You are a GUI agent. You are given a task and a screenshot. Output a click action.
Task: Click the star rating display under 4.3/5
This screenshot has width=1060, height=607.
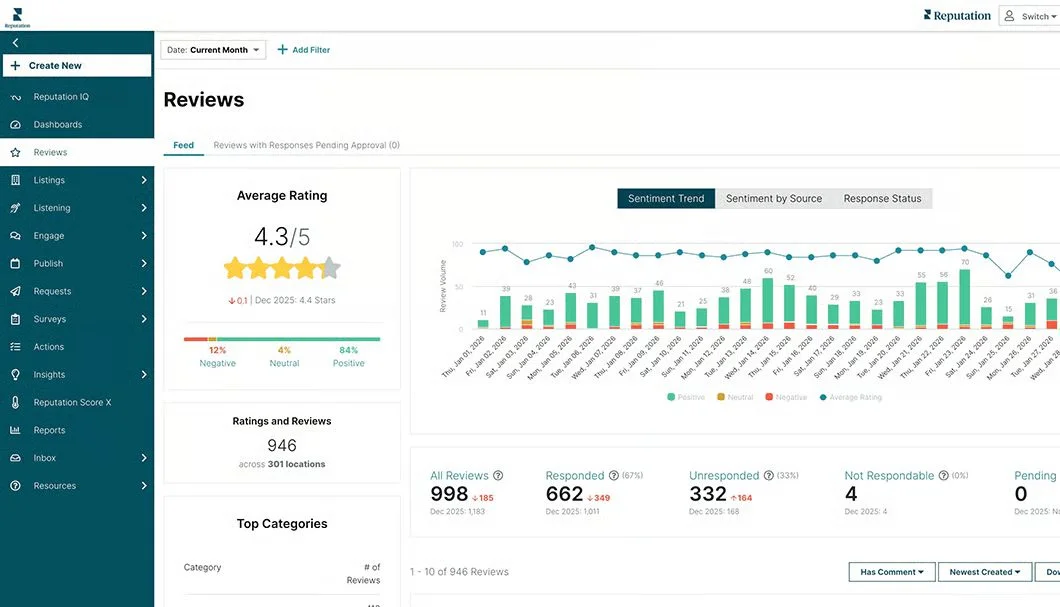pos(282,268)
